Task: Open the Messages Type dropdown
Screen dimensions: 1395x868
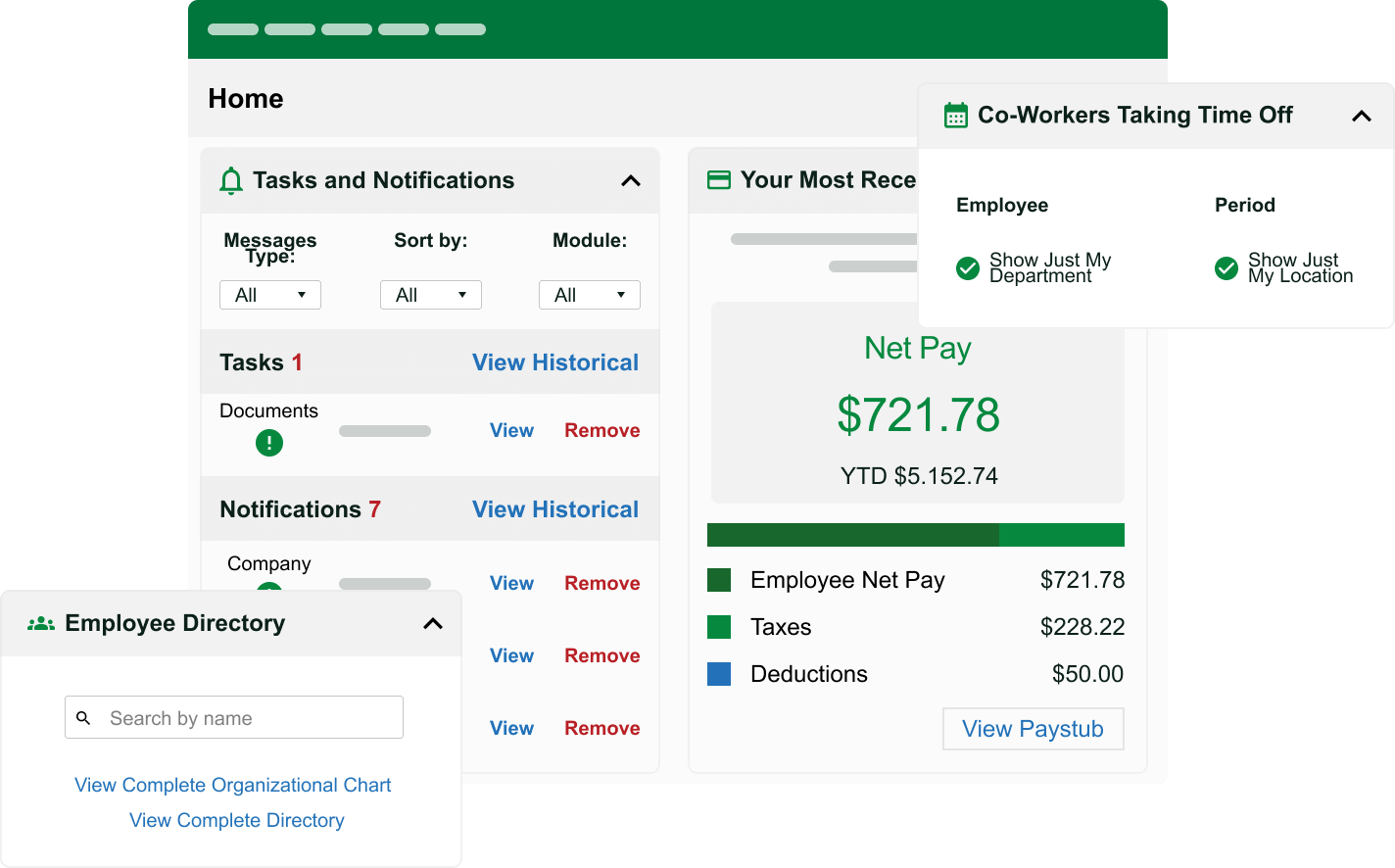Action: pos(269,294)
